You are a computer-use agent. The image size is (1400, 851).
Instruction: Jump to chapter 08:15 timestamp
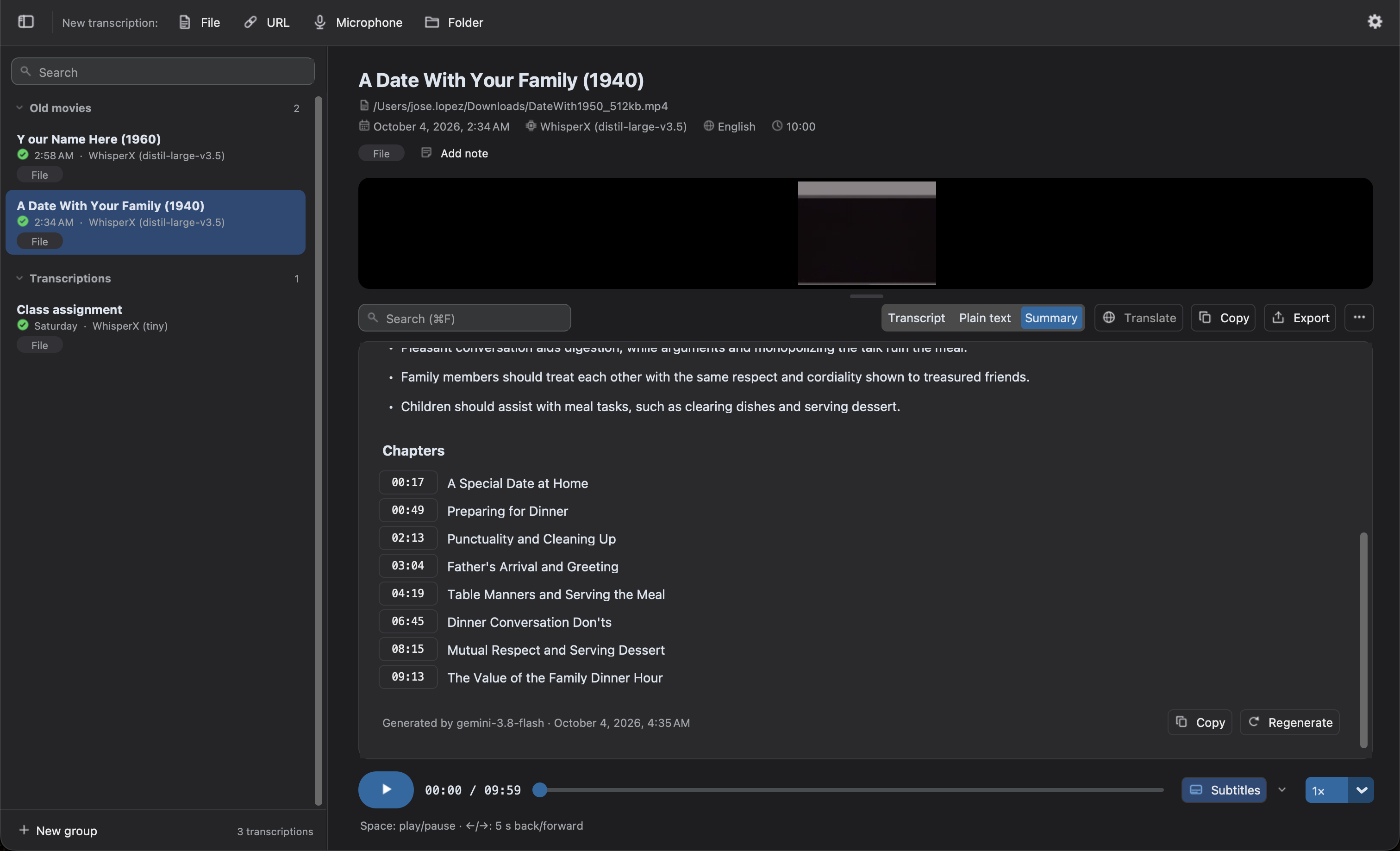[x=408, y=649]
